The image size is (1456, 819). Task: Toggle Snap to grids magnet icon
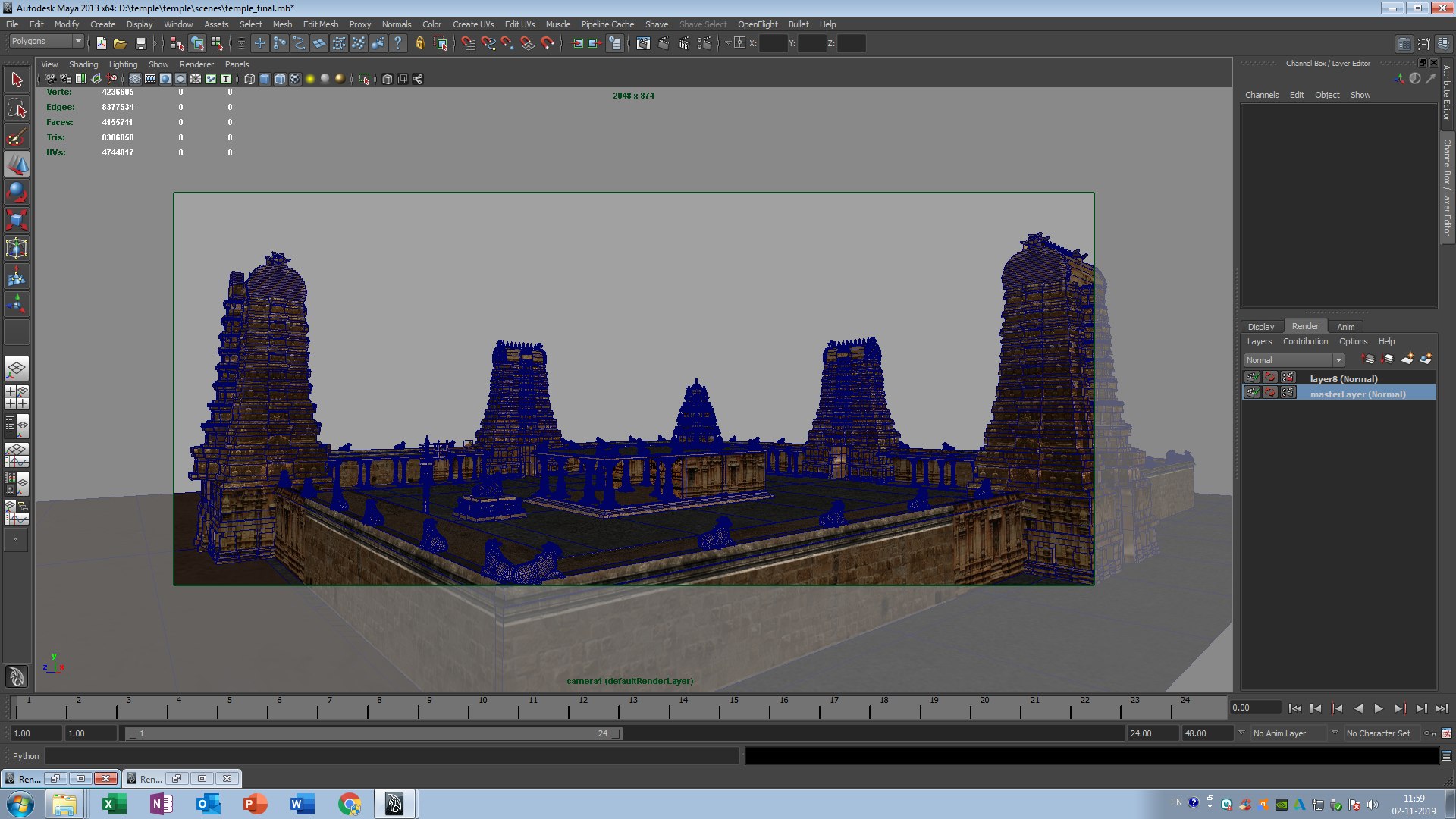[468, 43]
